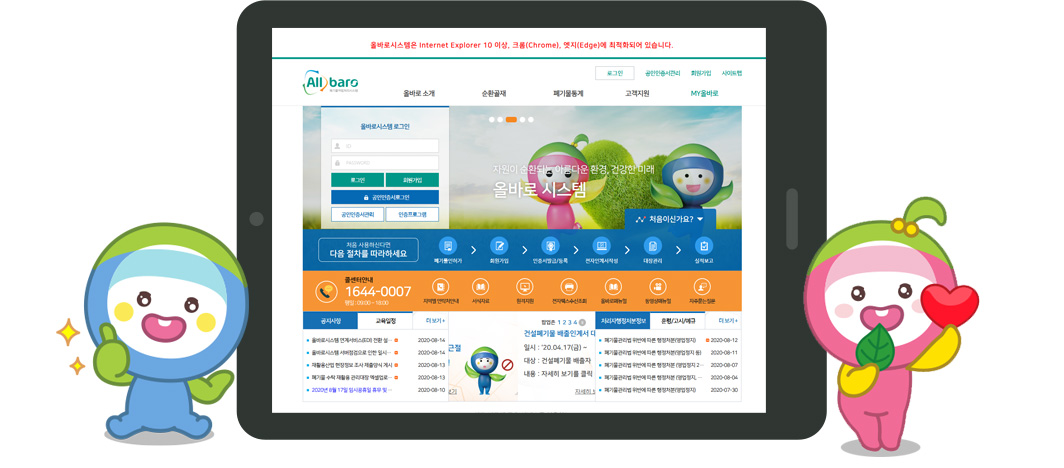Focus the PASSWORD input field
The width and height of the screenshot is (1064, 468).
tap(385, 163)
